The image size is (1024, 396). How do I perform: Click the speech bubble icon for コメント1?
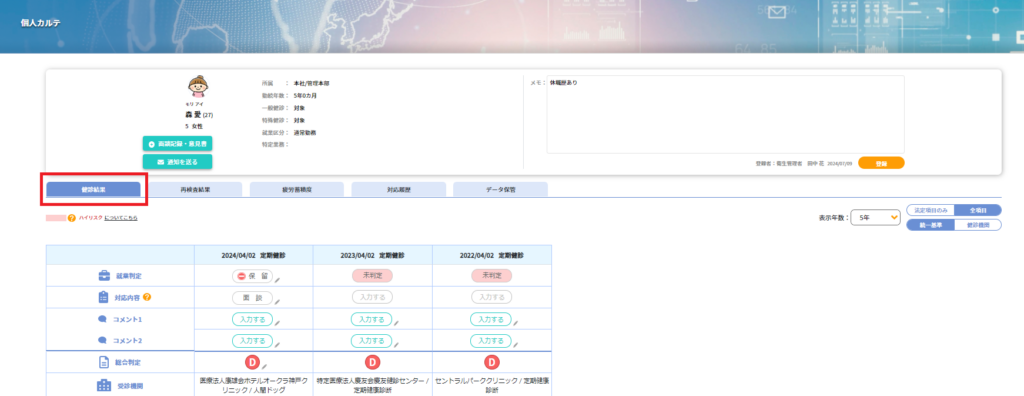click(102, 320)
